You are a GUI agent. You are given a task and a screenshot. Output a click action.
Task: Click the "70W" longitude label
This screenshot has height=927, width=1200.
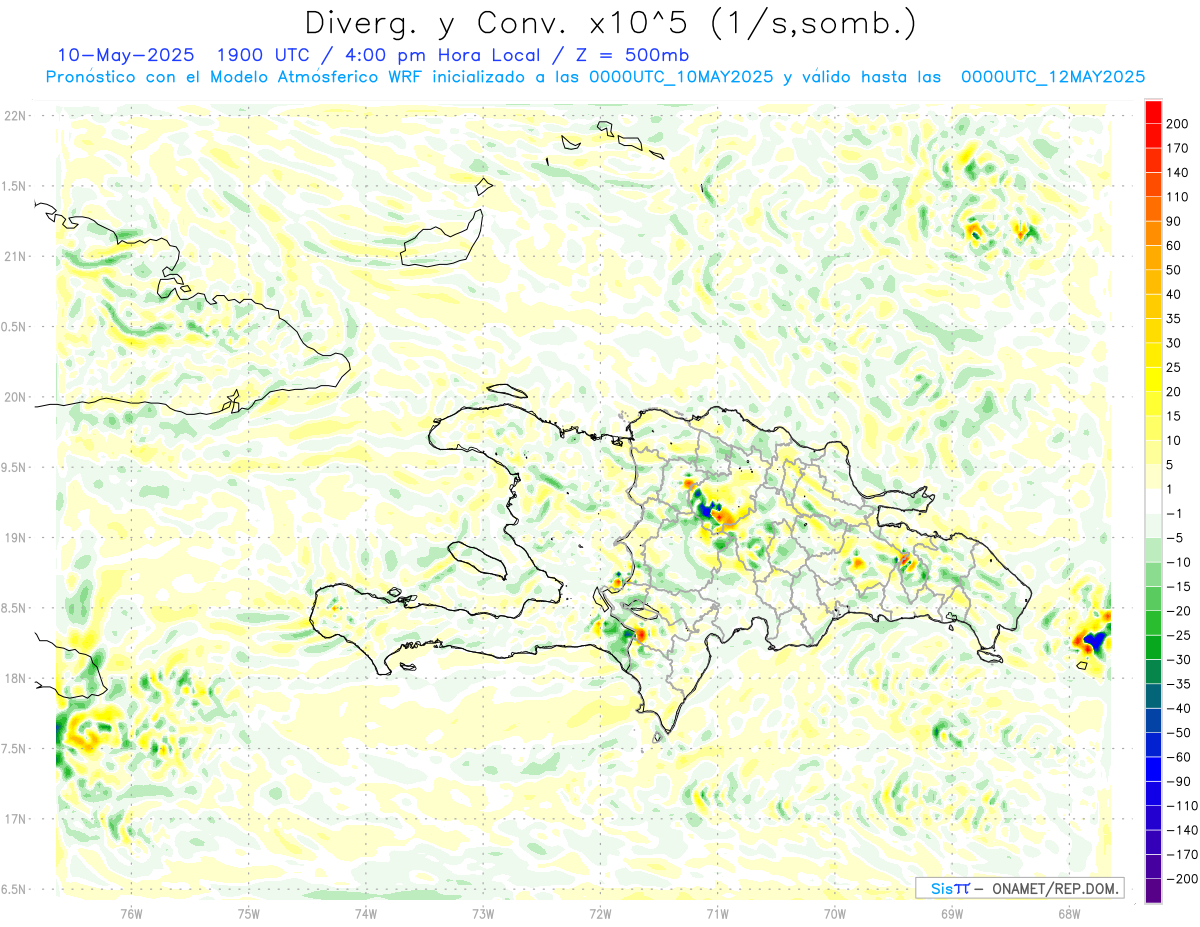click(x=835, y=912)
